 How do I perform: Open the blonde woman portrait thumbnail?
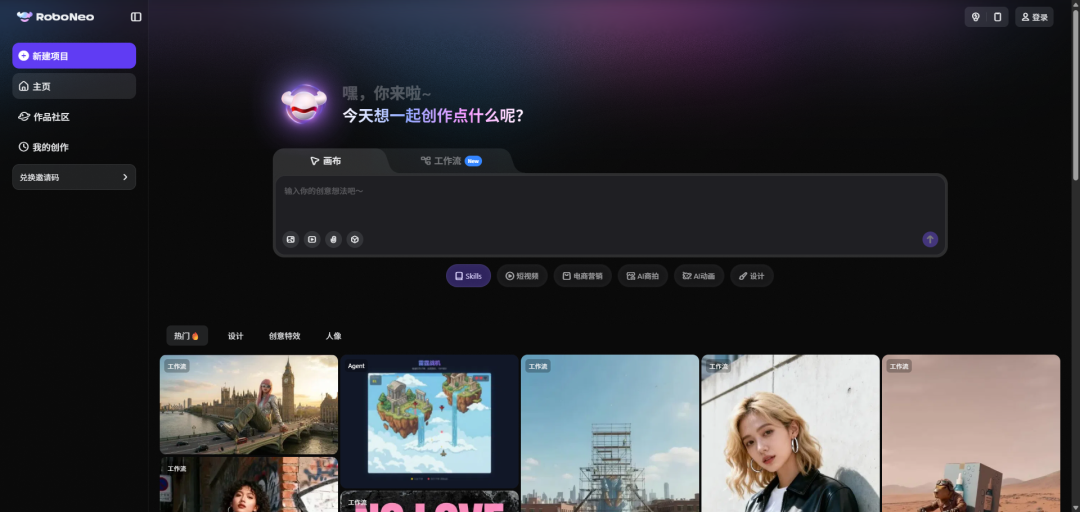(x=790, y=435)
